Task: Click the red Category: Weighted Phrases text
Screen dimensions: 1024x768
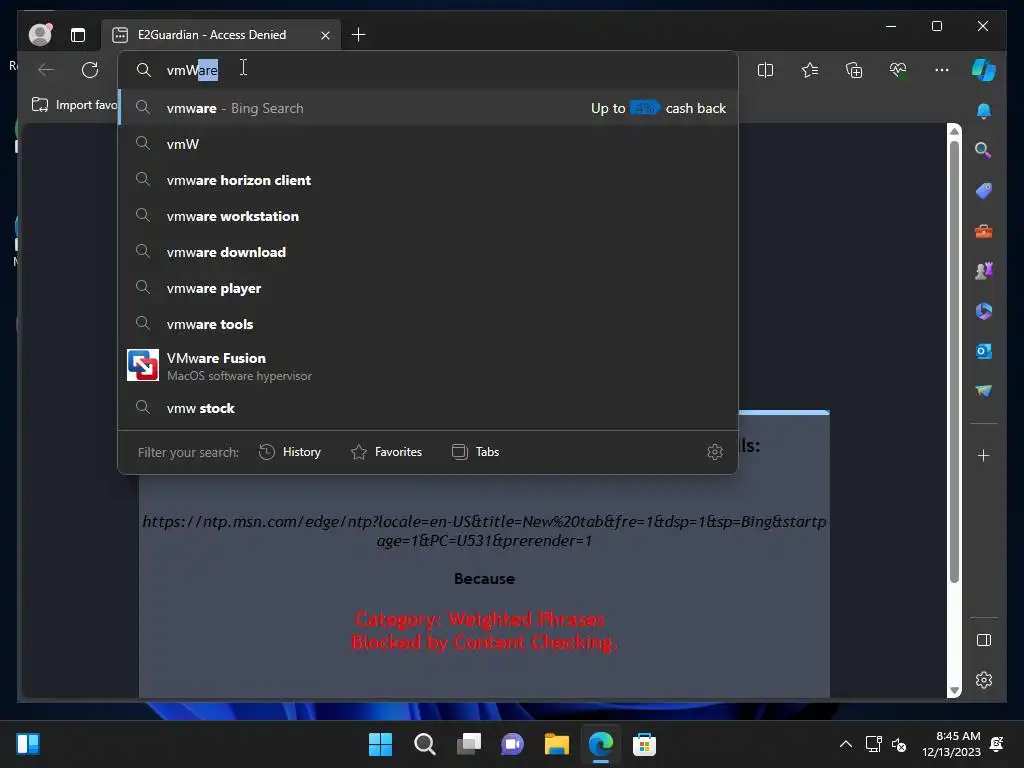Action: tap(480, 619)
